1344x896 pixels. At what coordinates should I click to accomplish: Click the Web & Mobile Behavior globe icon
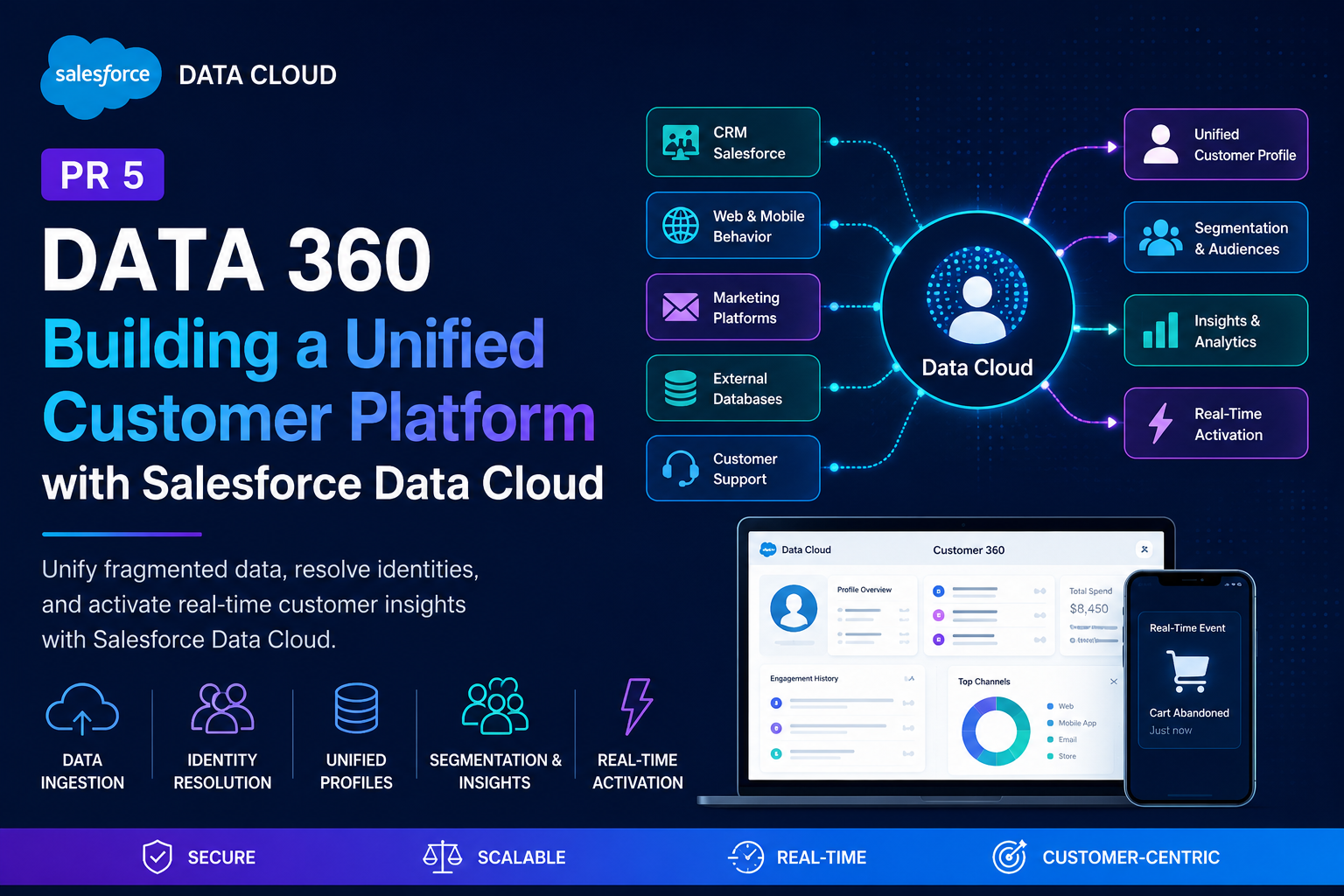681,226
